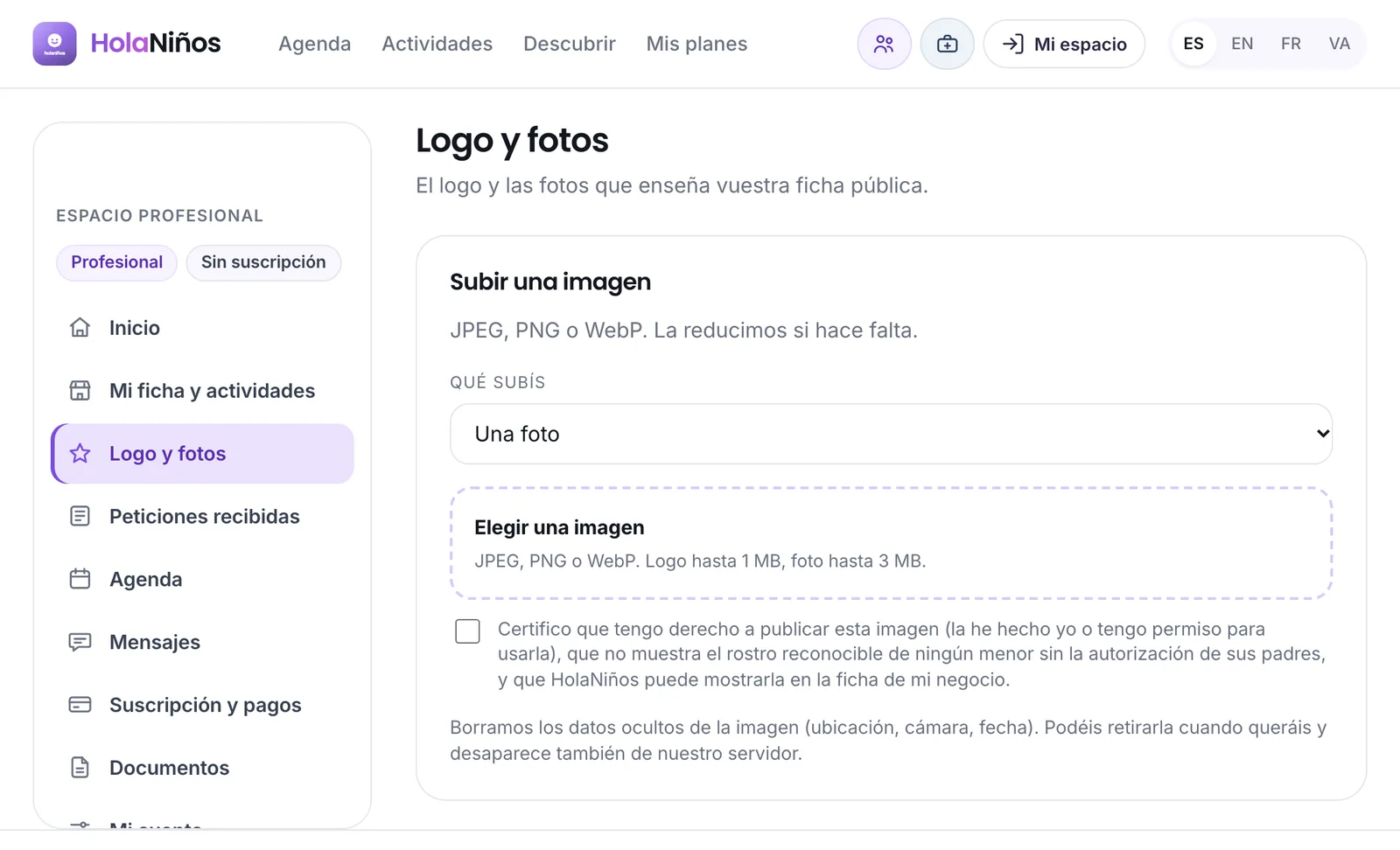
Task: Click the chat bubble icon beside Mensajes
Action: tap(80, 643)
